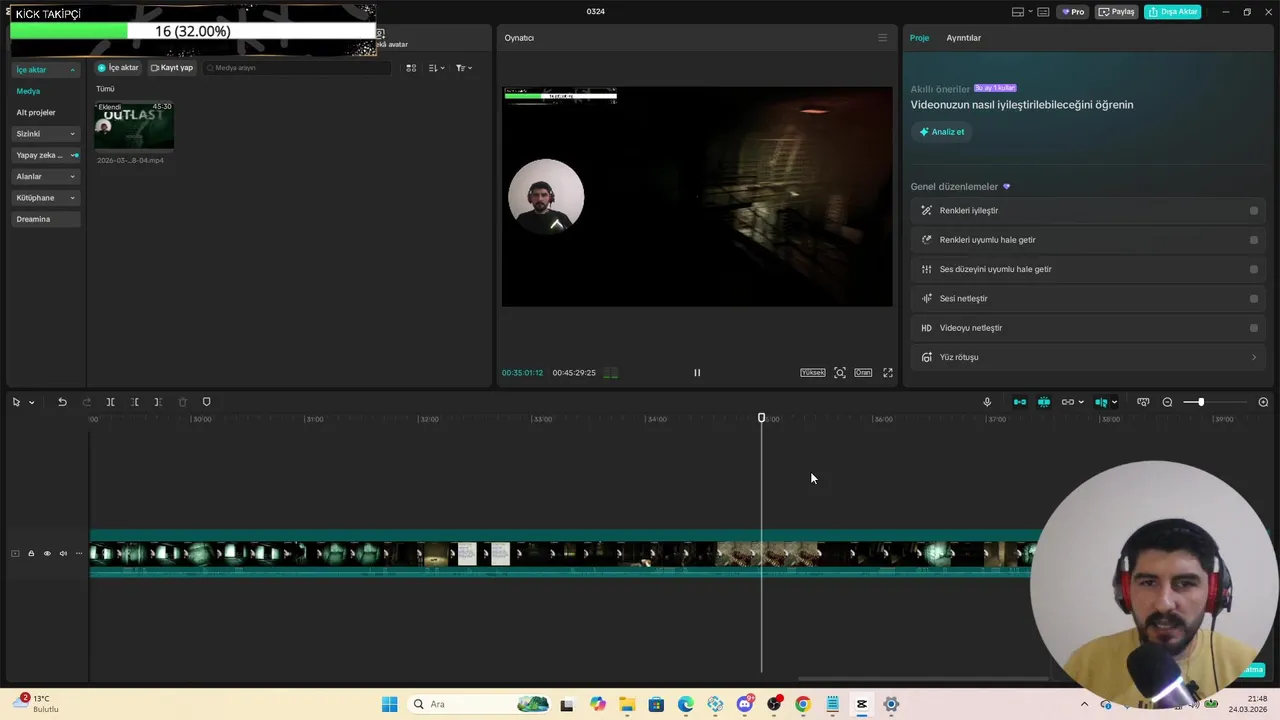The image size is (1280, 720).
Task: Click the timeline caption/cover icon near zoom
Action: (1143, 402)
